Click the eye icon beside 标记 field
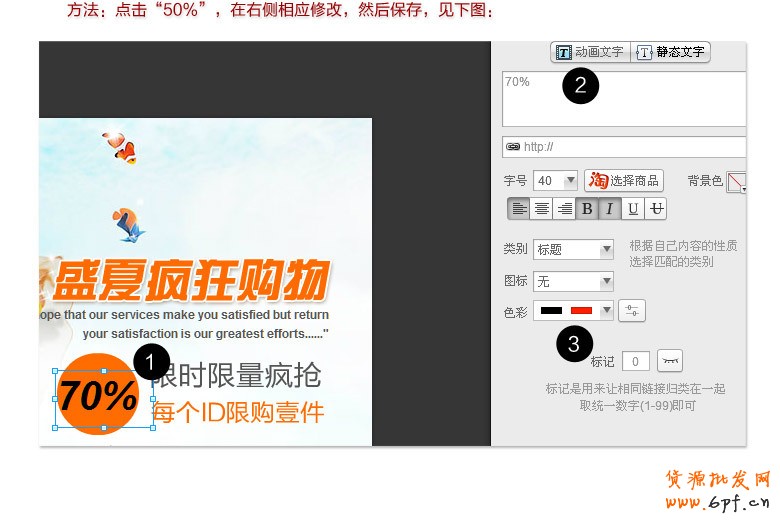The height and width of the screenshot is (524, 780). (x=669, y=360)
